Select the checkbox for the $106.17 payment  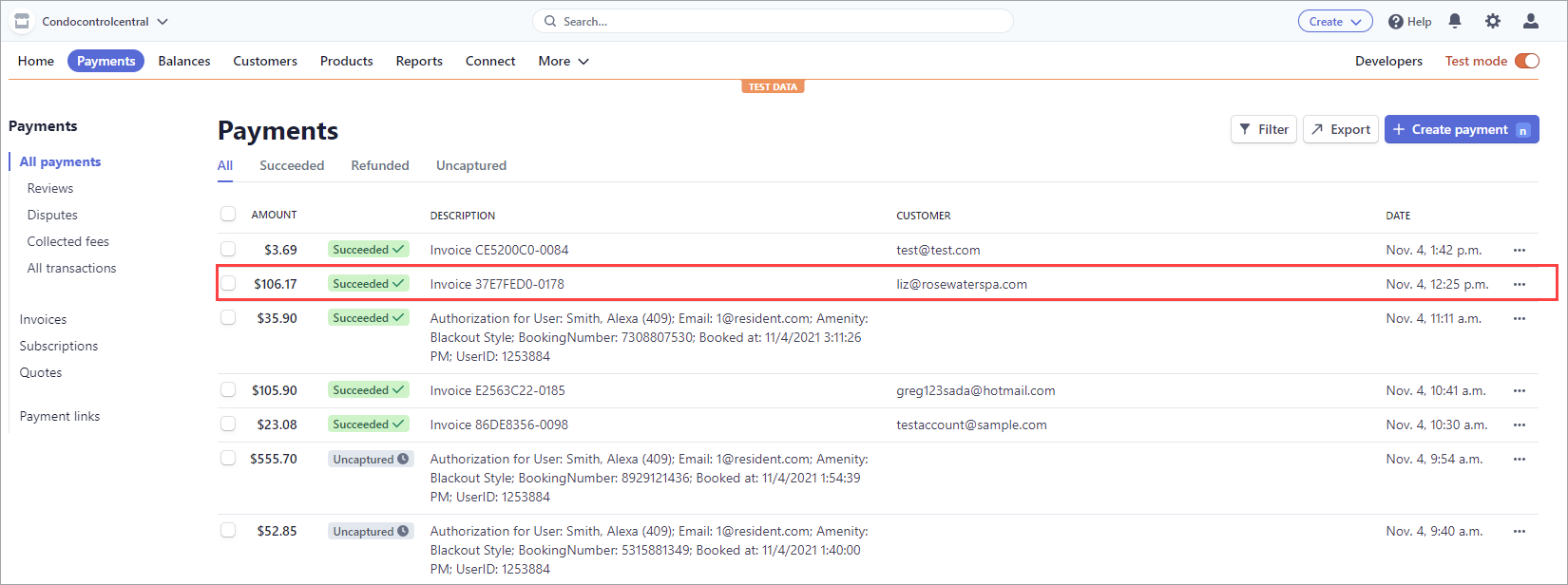click(228, 283)
